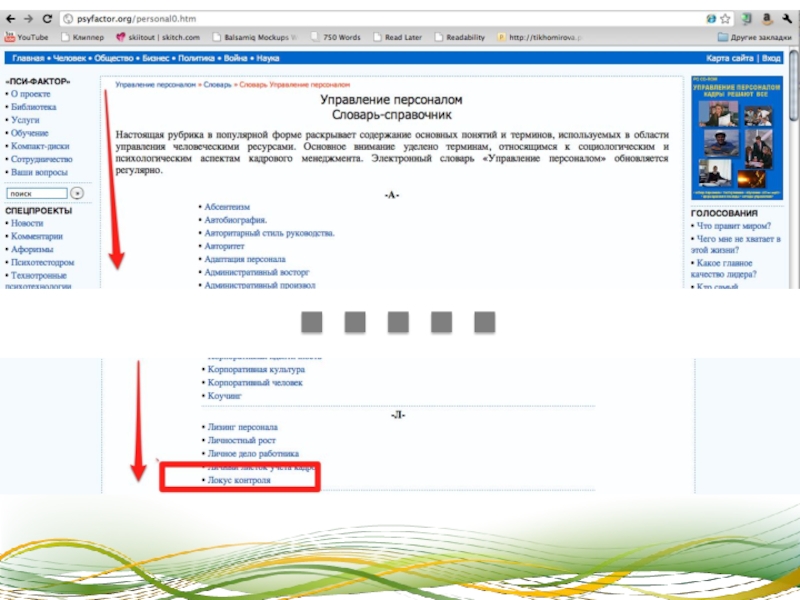Open the Библиотека sidebar link

coord(34,107)
